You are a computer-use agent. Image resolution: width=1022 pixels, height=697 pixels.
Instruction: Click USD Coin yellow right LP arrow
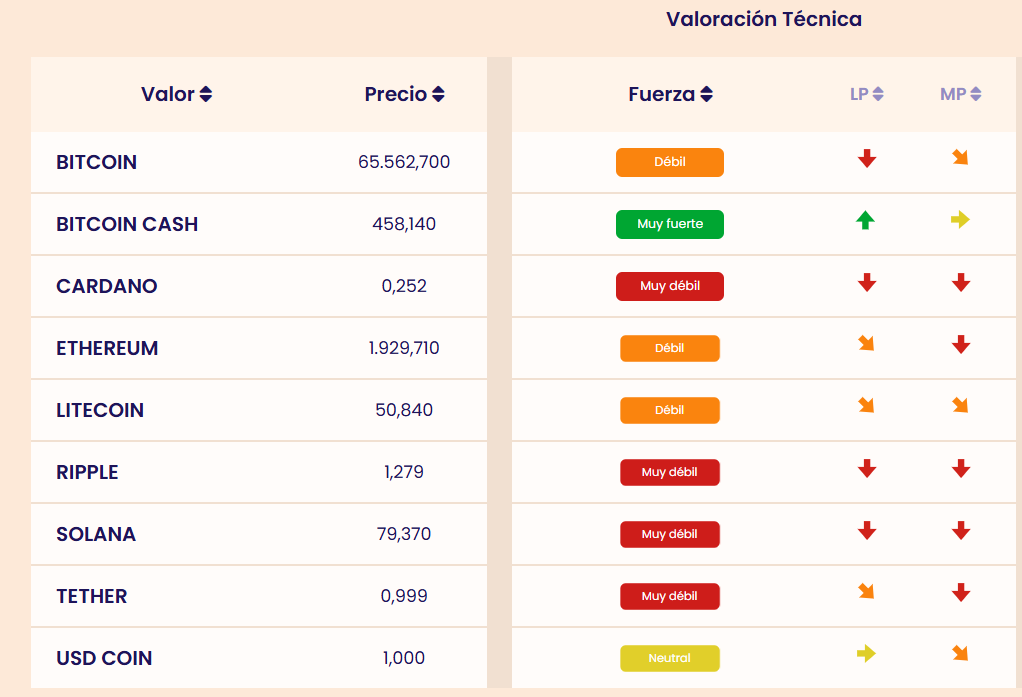click(x=866, y=654)
